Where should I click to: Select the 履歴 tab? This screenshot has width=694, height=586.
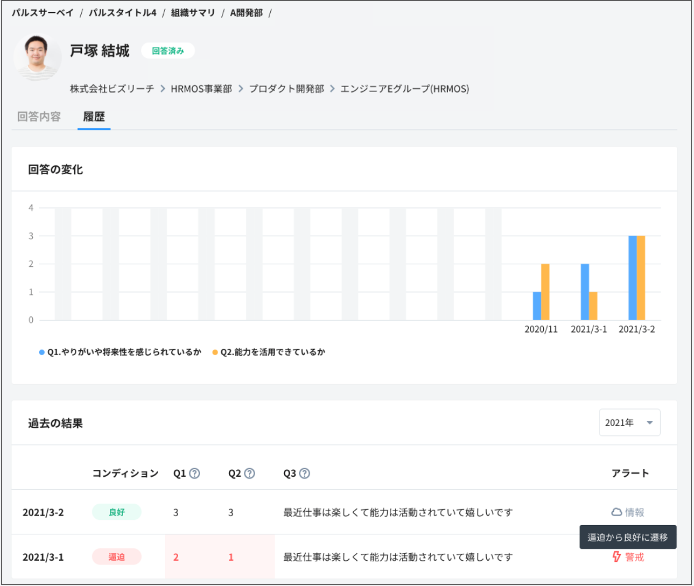pyautogui.click(x=94, y=116)
